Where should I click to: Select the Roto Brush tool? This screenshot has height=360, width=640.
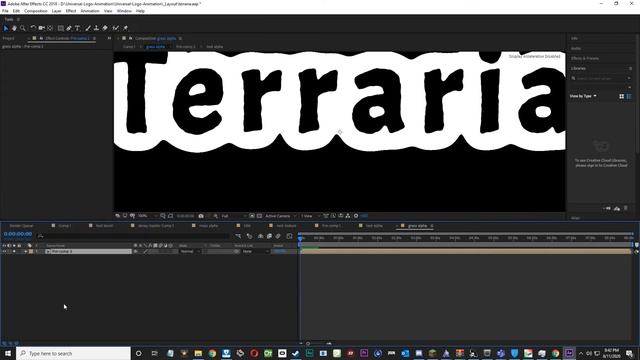pos(116,28)
